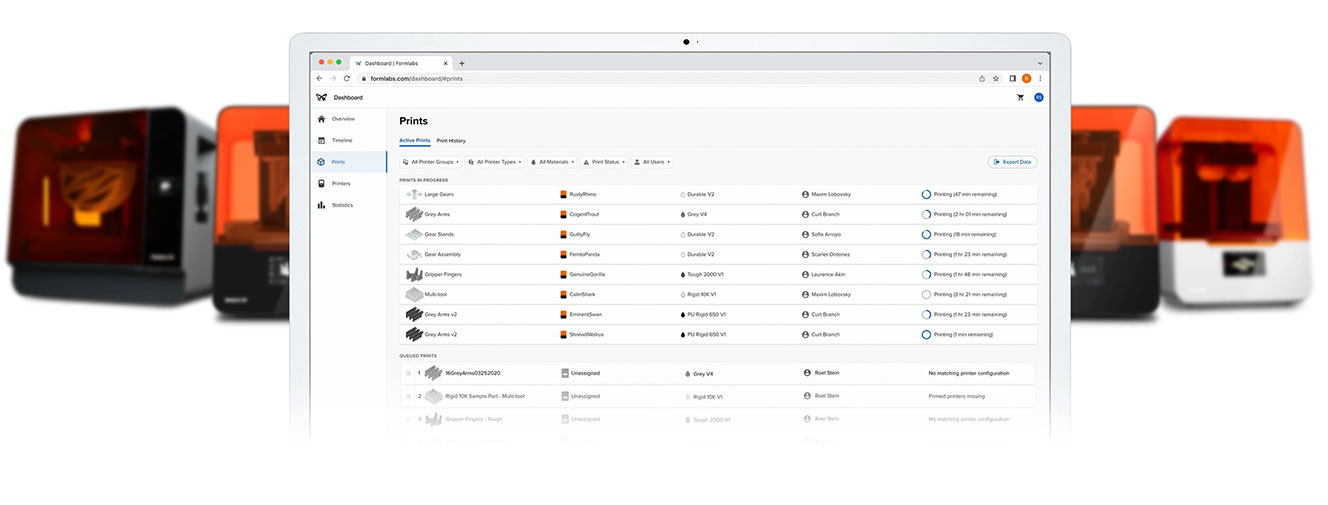Image resolution: width=1328 pixels, height=505 pixels.
Task: Open the All Users dropdown
Action: 652,162
